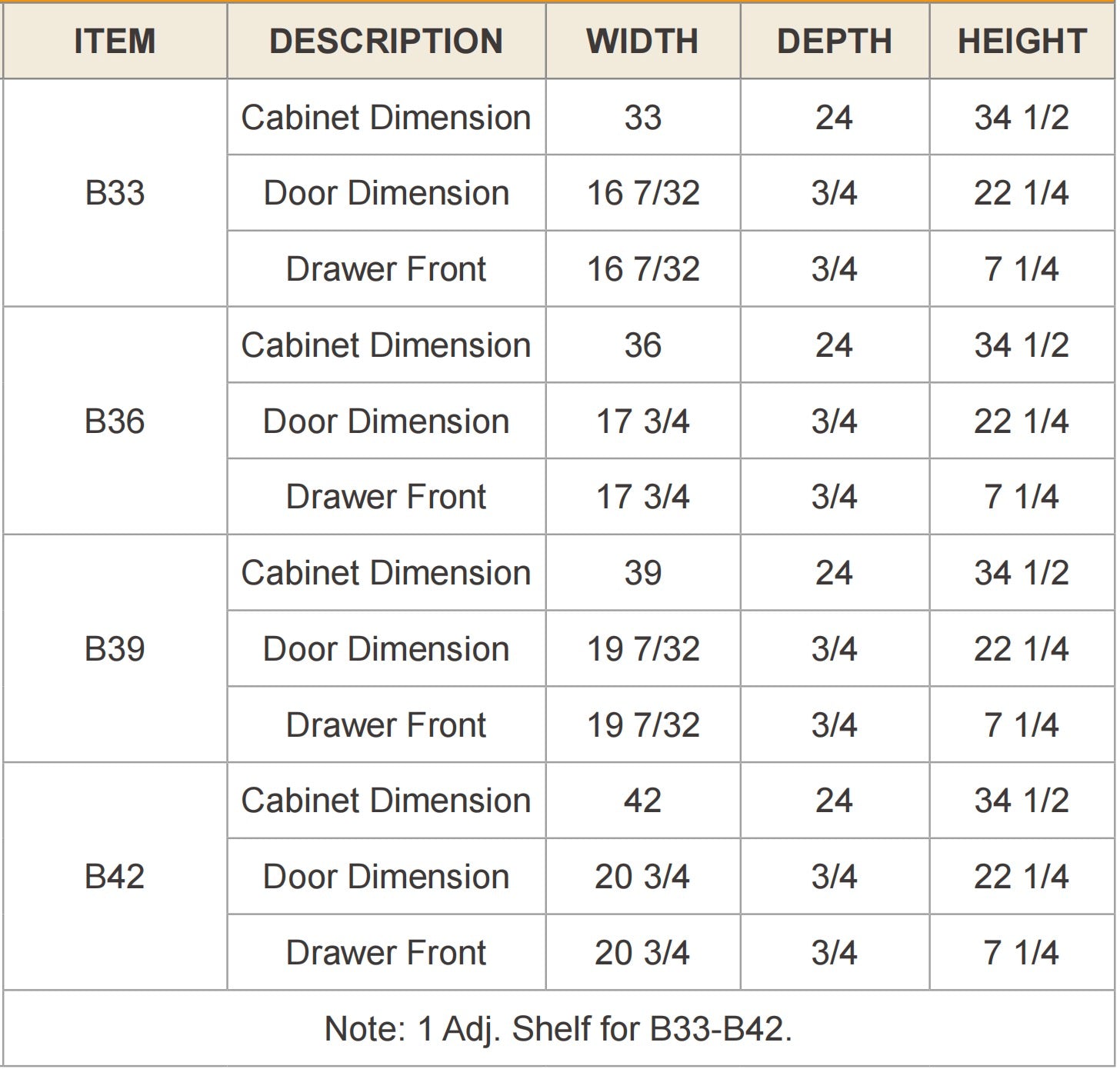Click the B42 item cell
The width and height of the screenshot is (1120, 1069).
[x=115, y=876]
